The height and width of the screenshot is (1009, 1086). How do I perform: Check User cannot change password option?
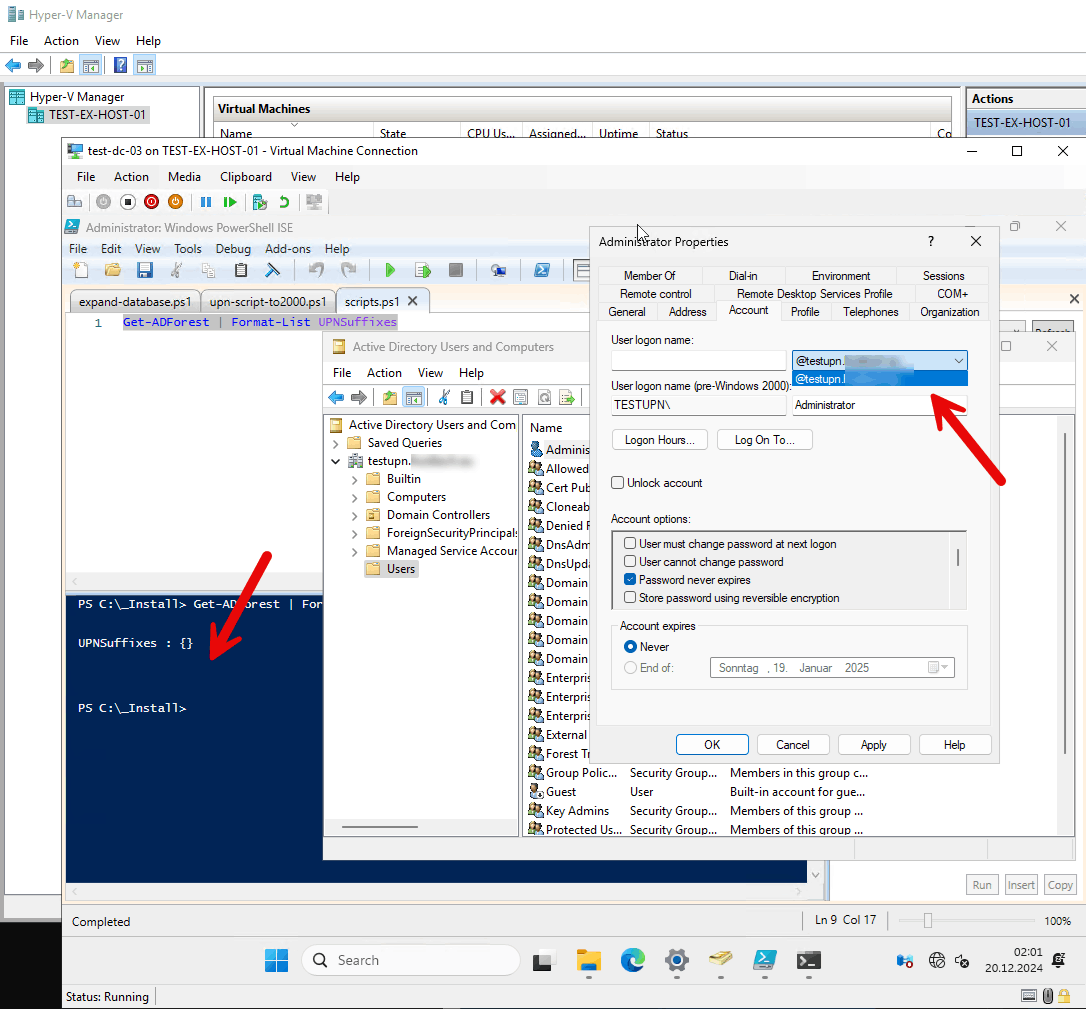click(x=630, y=562)
